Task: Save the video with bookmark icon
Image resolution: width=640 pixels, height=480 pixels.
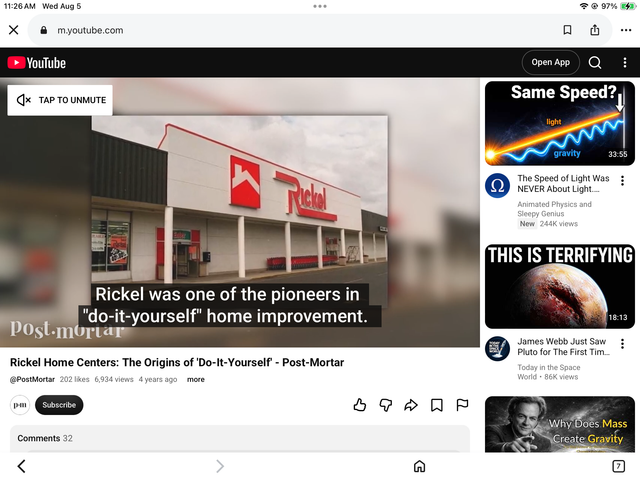Action: tap(437, 405)
